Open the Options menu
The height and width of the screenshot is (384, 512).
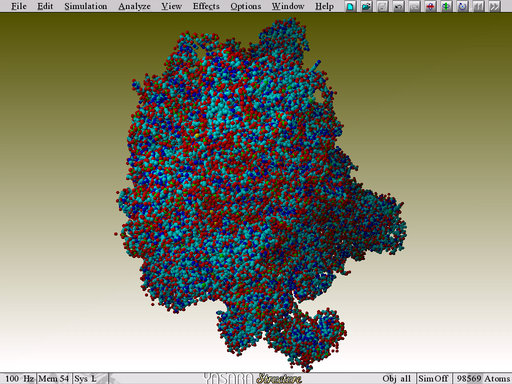tap(246, 6)
